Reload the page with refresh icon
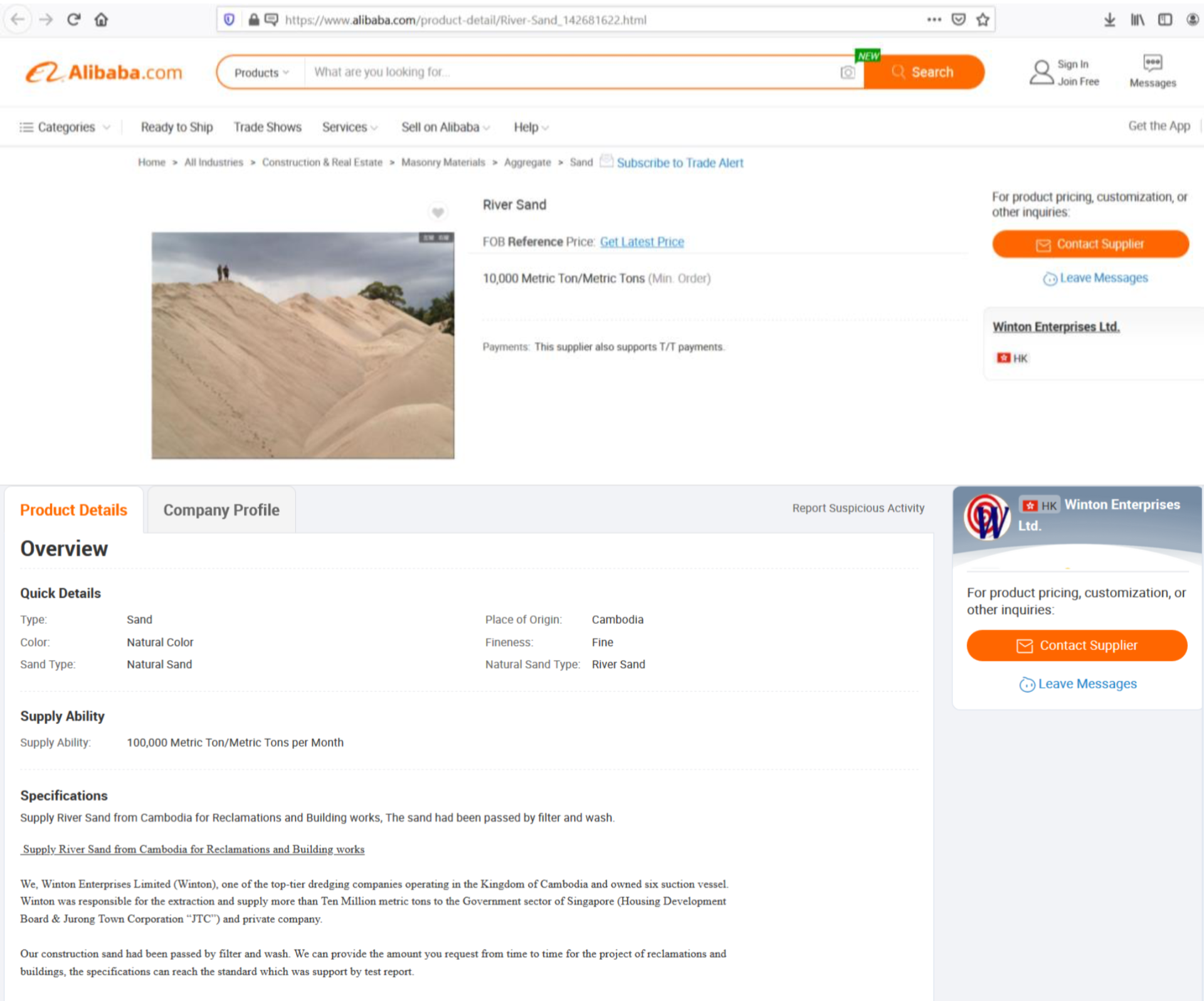This screenshot has height=1001, width=1204. pyautogui.click(x=73, y=19)
